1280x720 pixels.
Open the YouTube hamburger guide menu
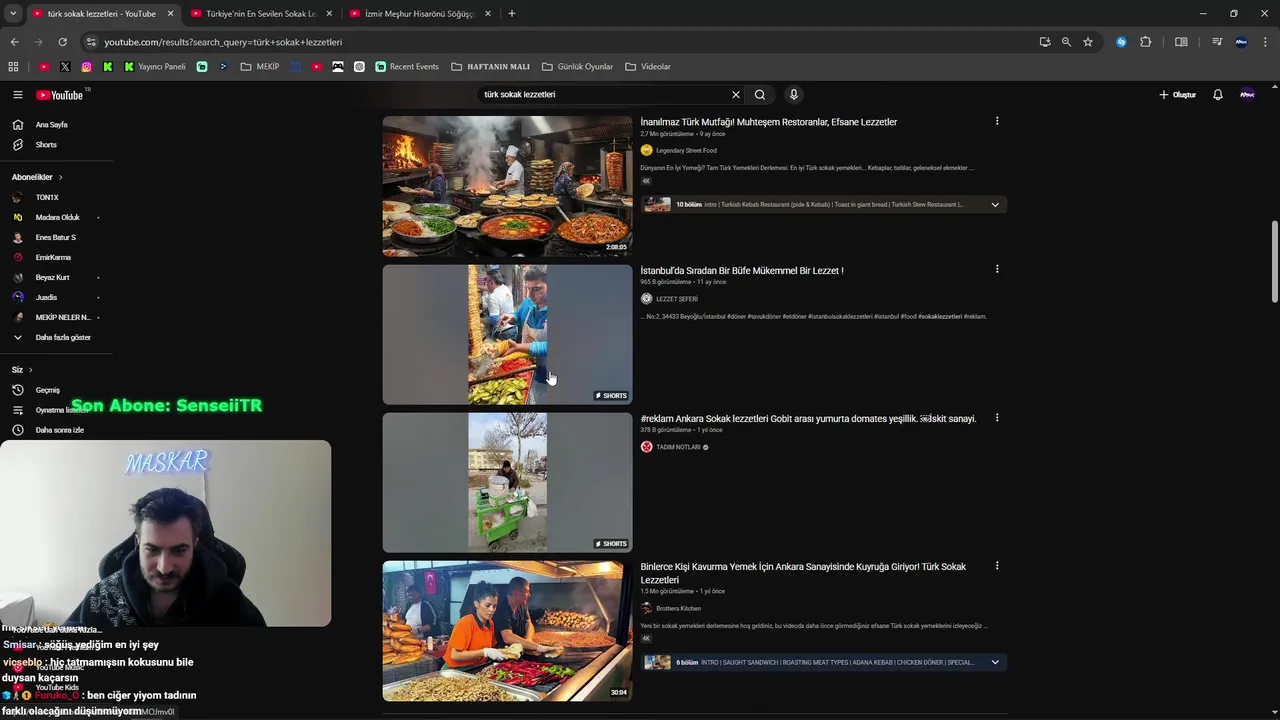pos(18,95)
